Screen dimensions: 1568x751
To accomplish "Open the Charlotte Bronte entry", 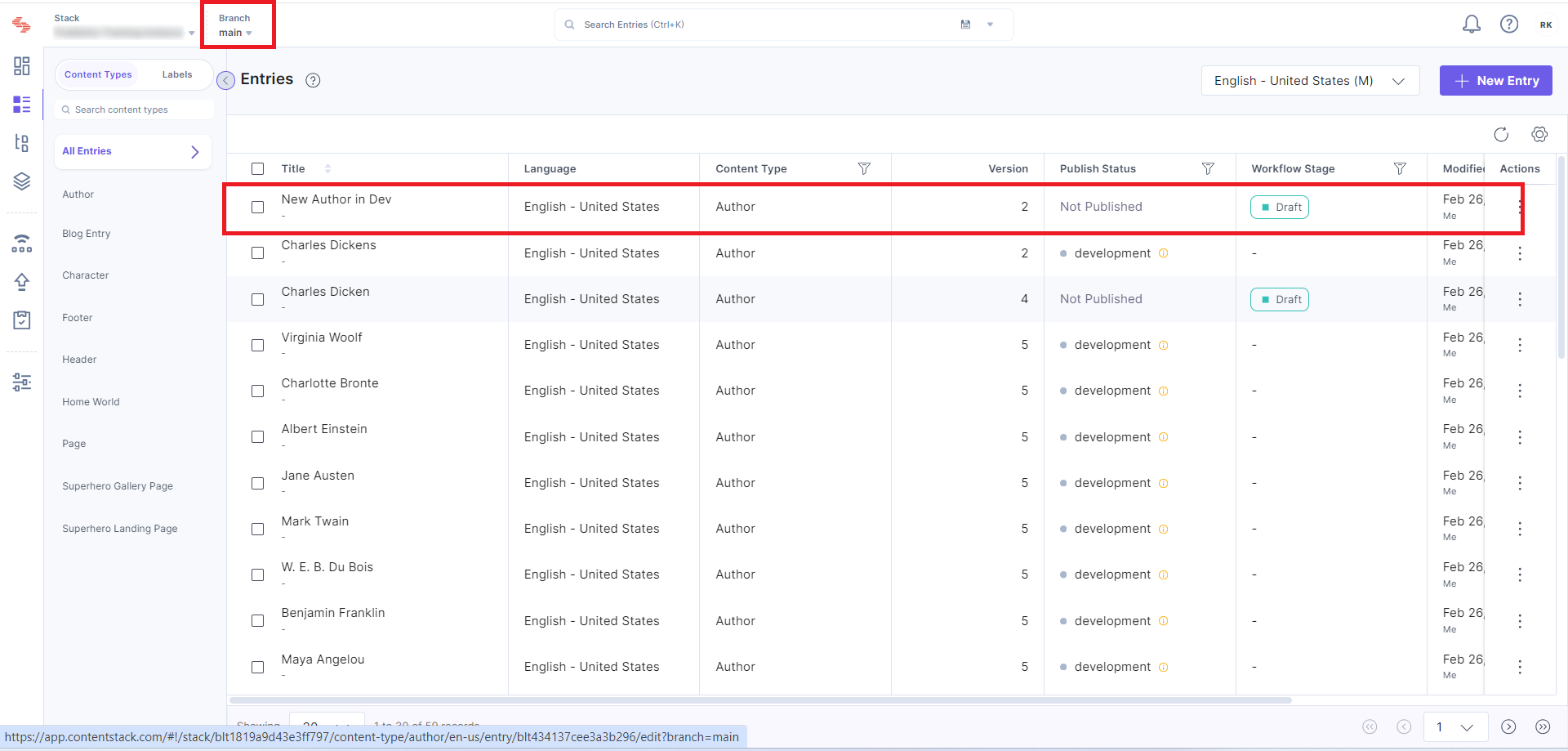I will click(x=330, y=383).
